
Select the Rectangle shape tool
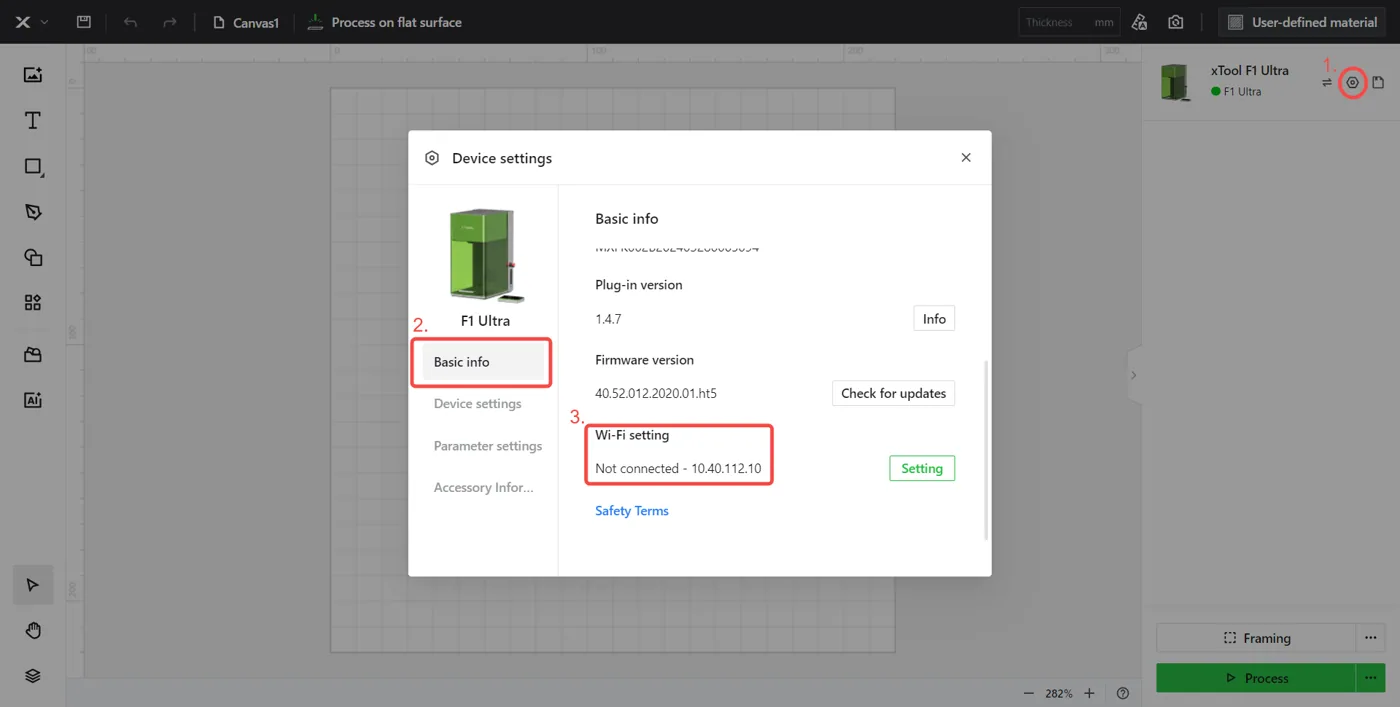click(x=33, y=167)
